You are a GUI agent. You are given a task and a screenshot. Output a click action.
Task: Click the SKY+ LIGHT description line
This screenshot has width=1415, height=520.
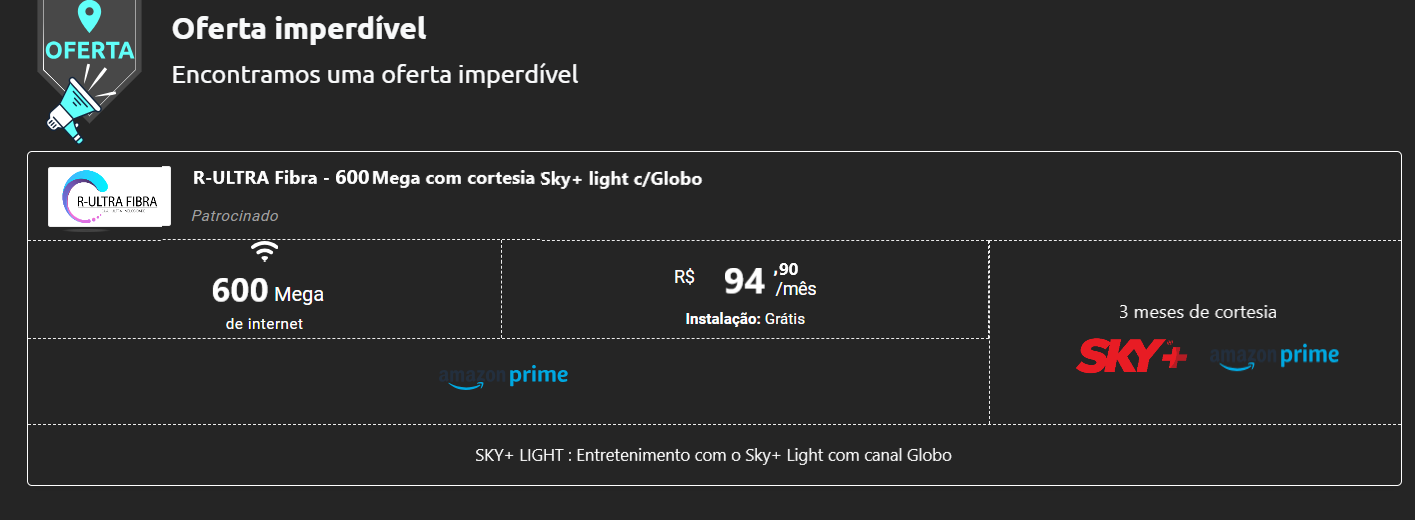pos(713,455)
